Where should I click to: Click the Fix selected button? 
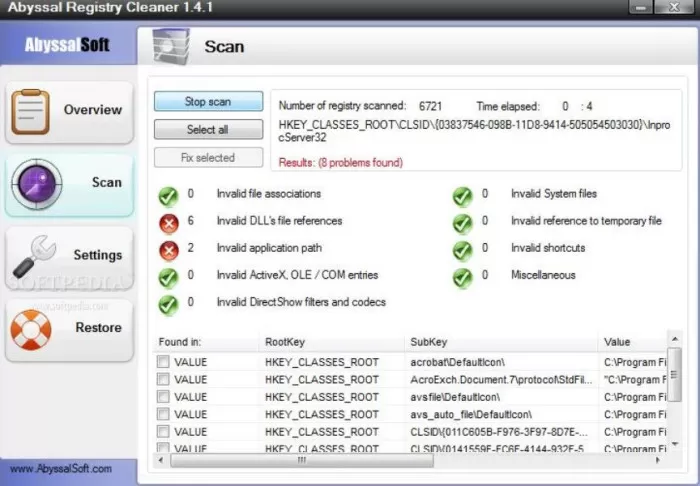tap(208, 158)
